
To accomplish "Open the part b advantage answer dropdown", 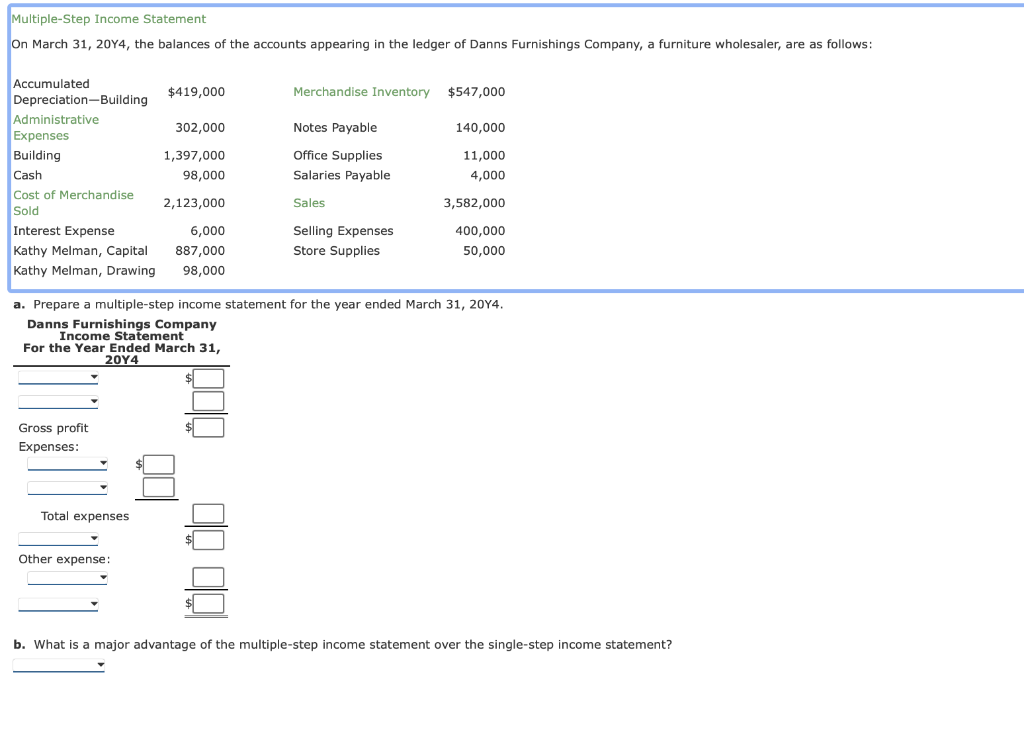I will coord(59,666).
